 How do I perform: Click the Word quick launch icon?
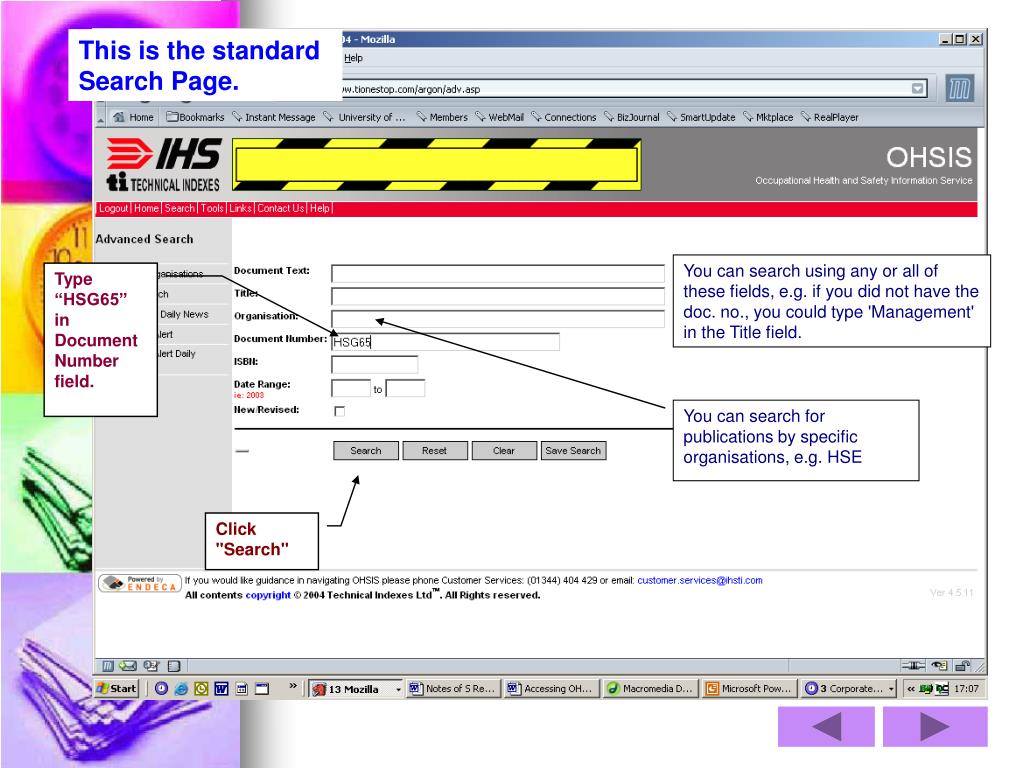click(x=221, y=688)
